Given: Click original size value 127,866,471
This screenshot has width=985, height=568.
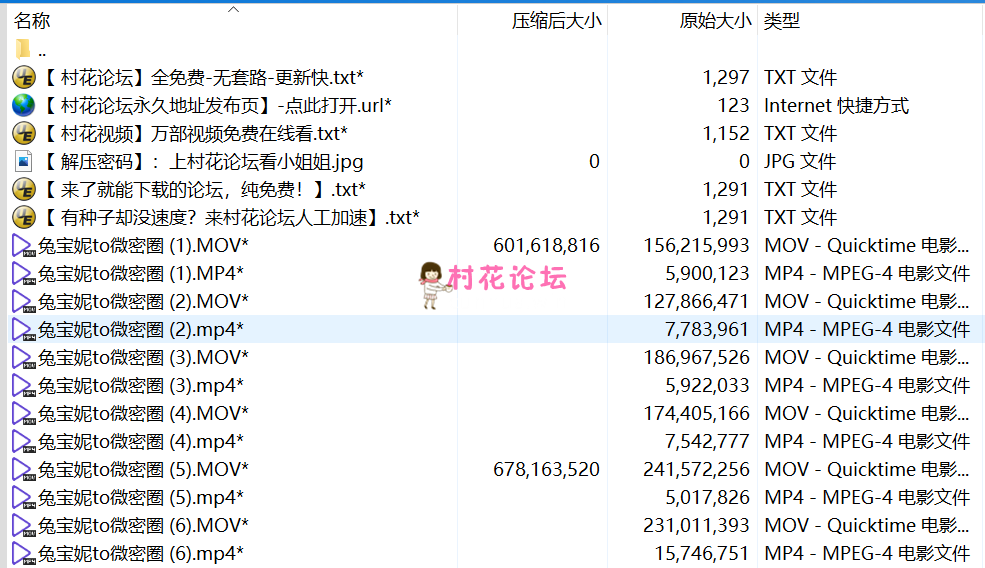Looking at the screenshot, I should point(697,302).
